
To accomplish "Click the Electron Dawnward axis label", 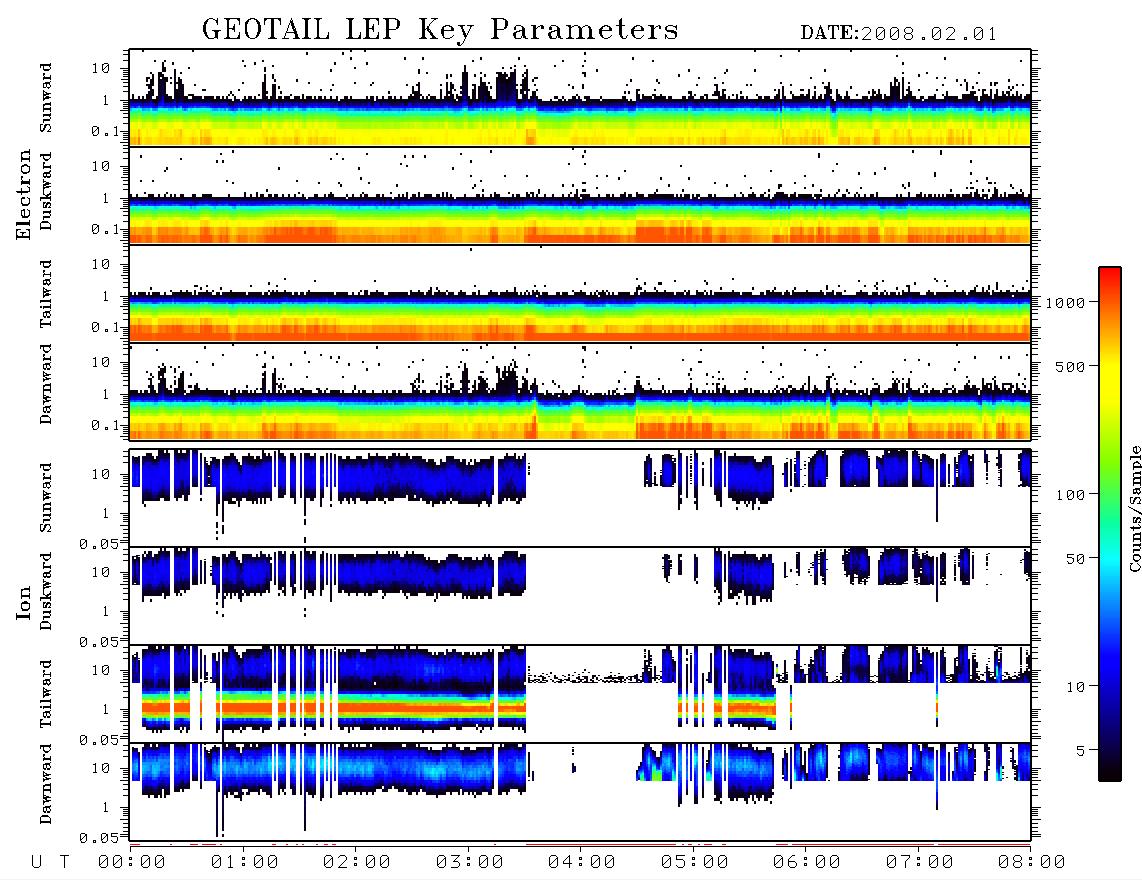I will (x=46, y=385).
